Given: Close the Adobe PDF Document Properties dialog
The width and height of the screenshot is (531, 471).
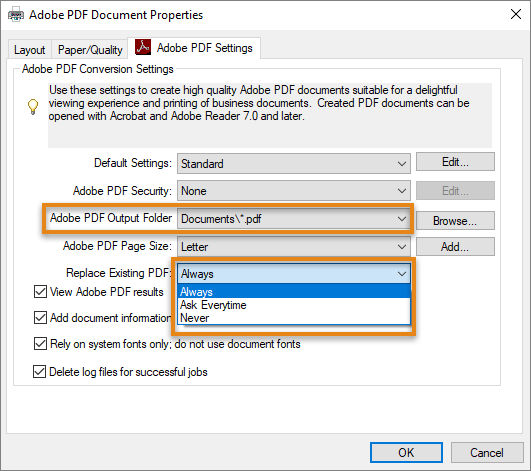Looking at the screenshot, I should click(516, 14).
